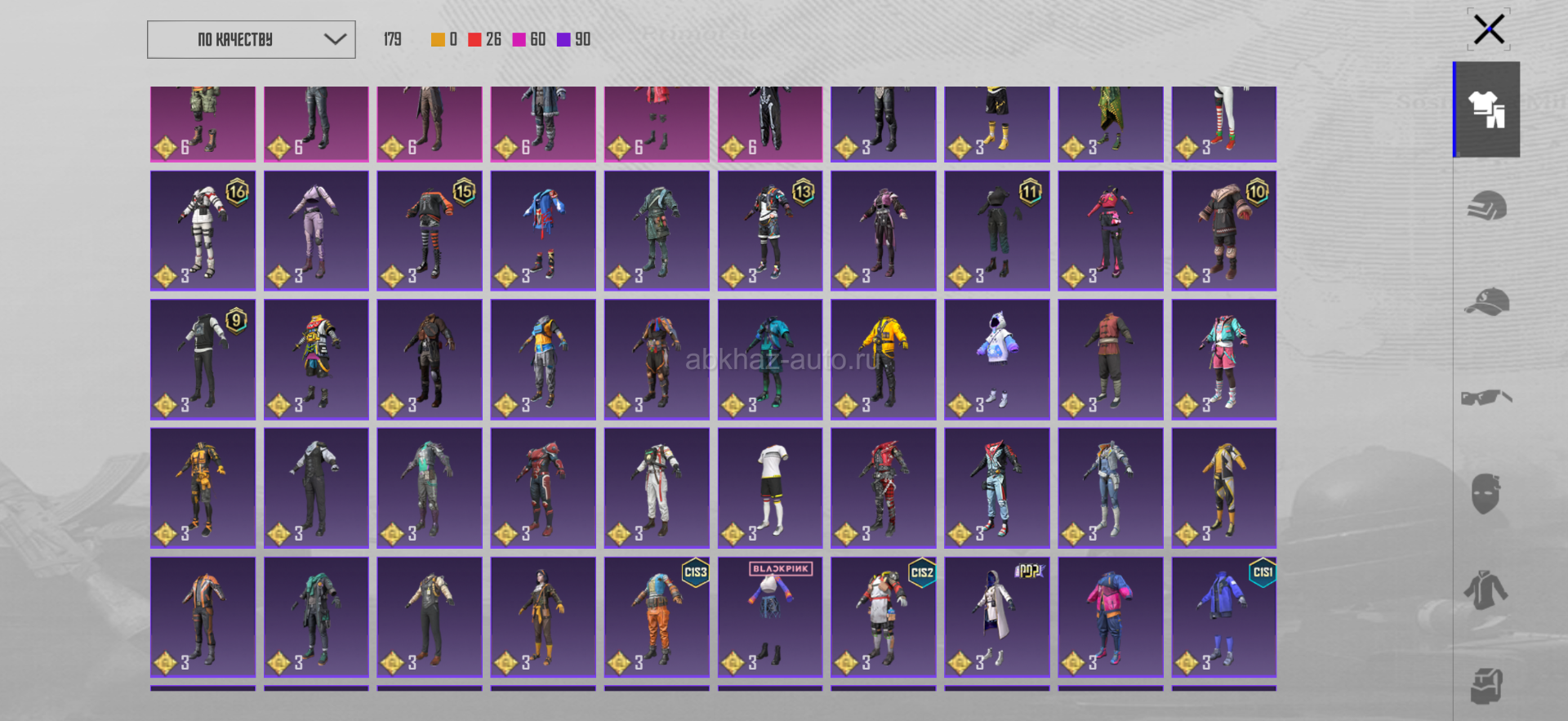Open the CIS2 outfit
1568x721 pixels.
[x=884, y=617]
